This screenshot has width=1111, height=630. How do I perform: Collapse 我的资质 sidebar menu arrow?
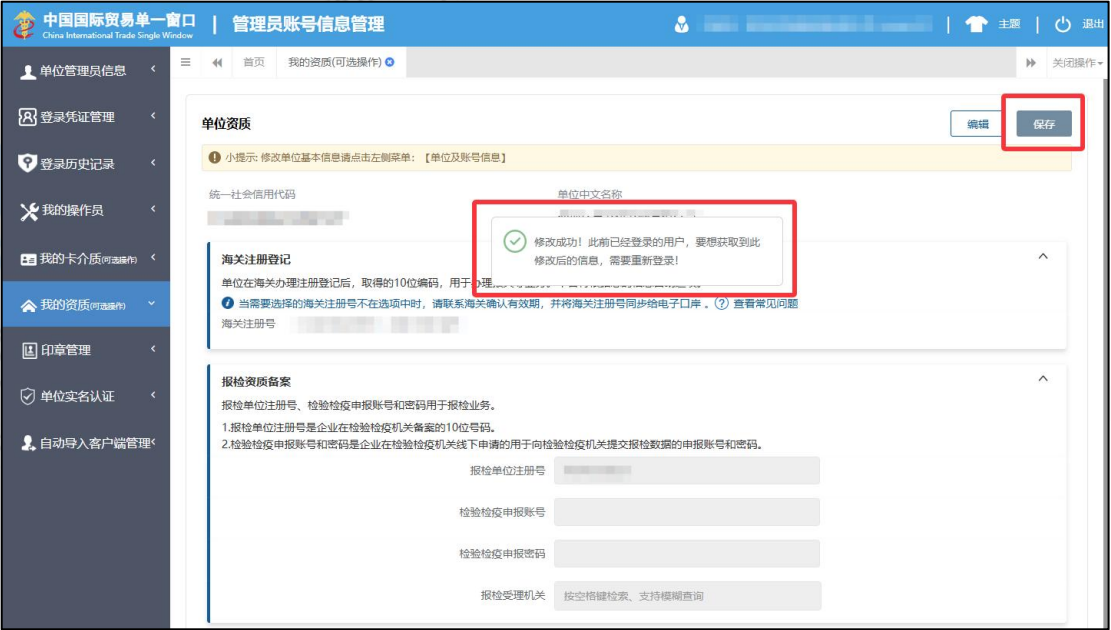coord(152,303)
